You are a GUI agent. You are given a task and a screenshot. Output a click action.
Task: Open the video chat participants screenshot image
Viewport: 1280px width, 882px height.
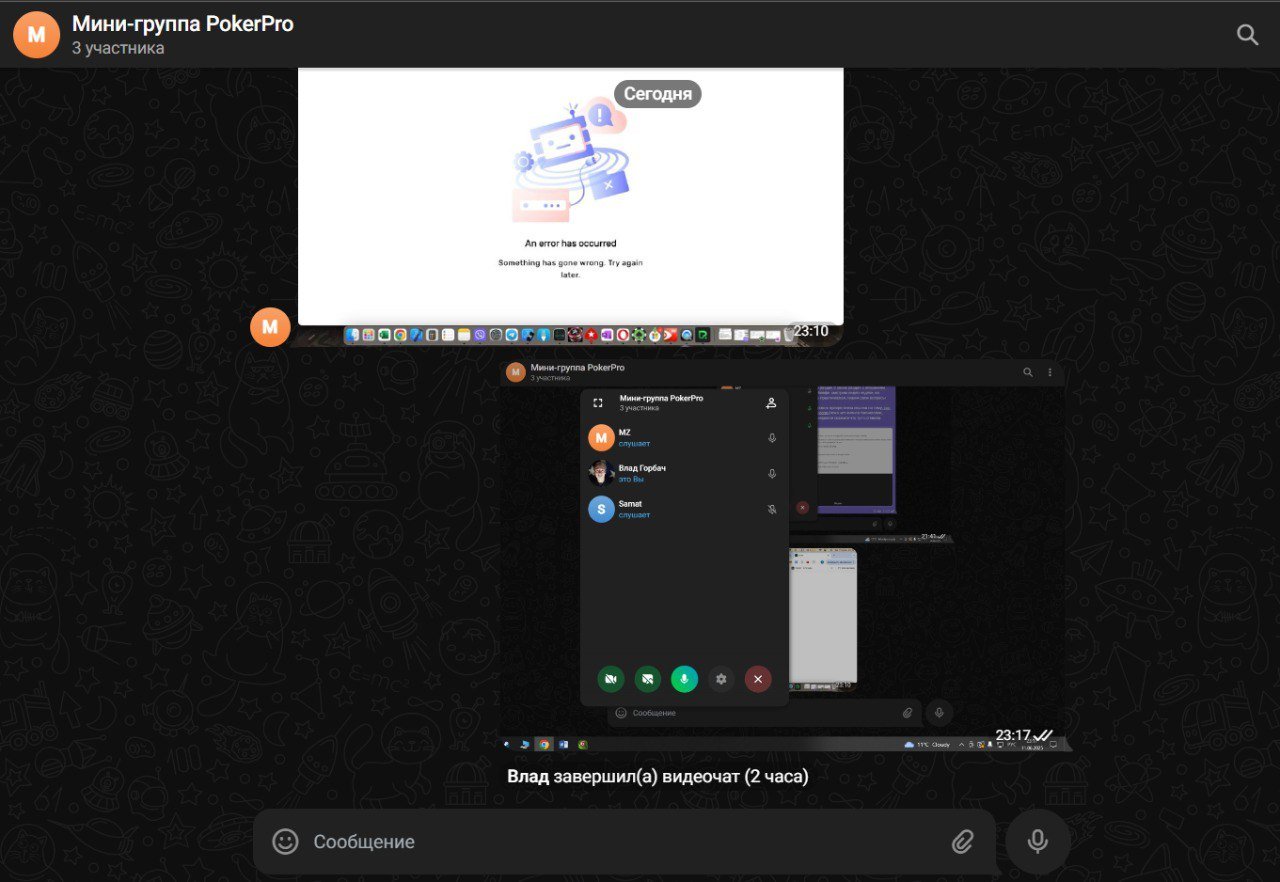(783, 555)
